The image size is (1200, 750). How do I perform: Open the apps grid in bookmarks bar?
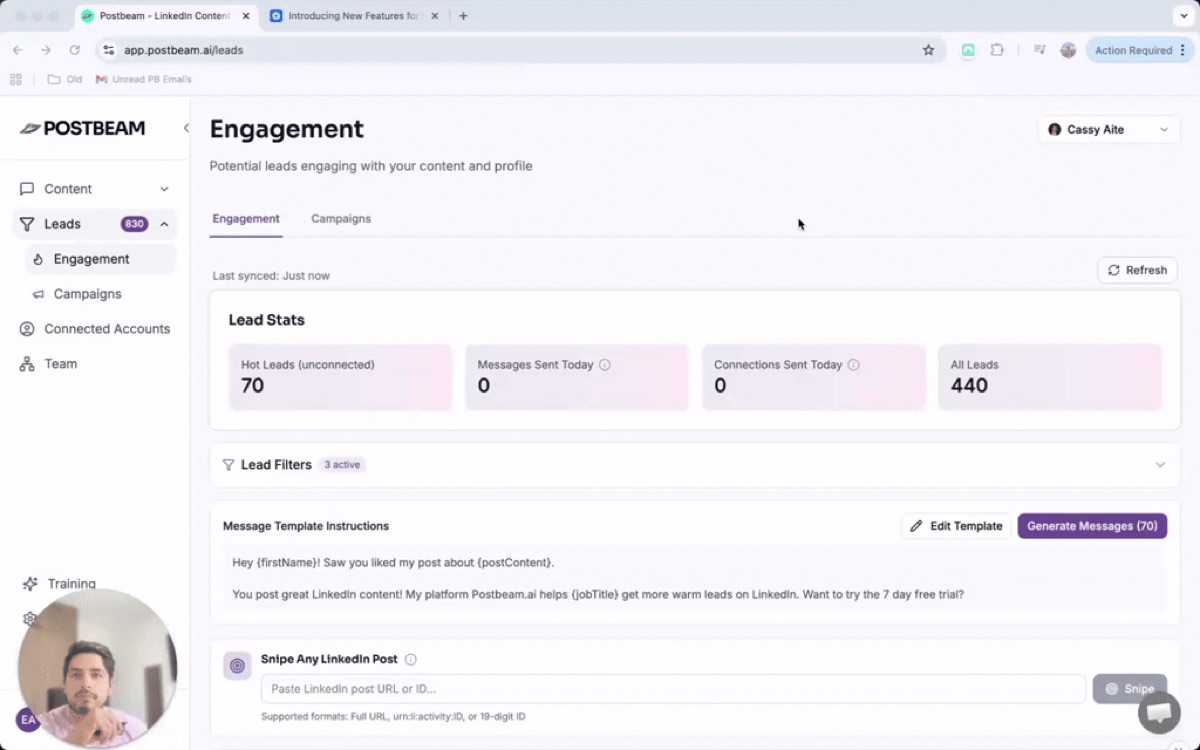(16, 79)
